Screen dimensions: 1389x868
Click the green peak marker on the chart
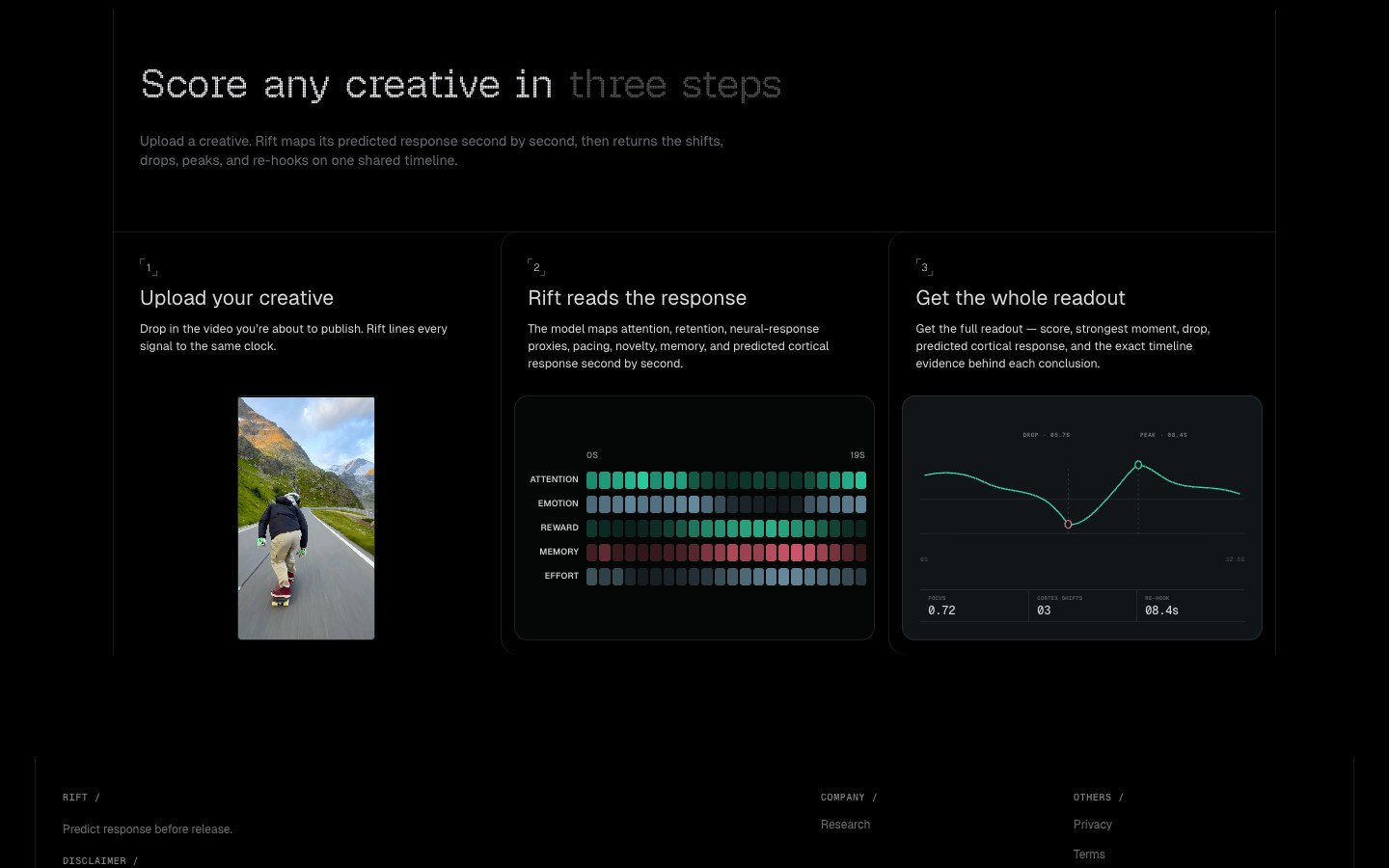(x=1138, y=465)
